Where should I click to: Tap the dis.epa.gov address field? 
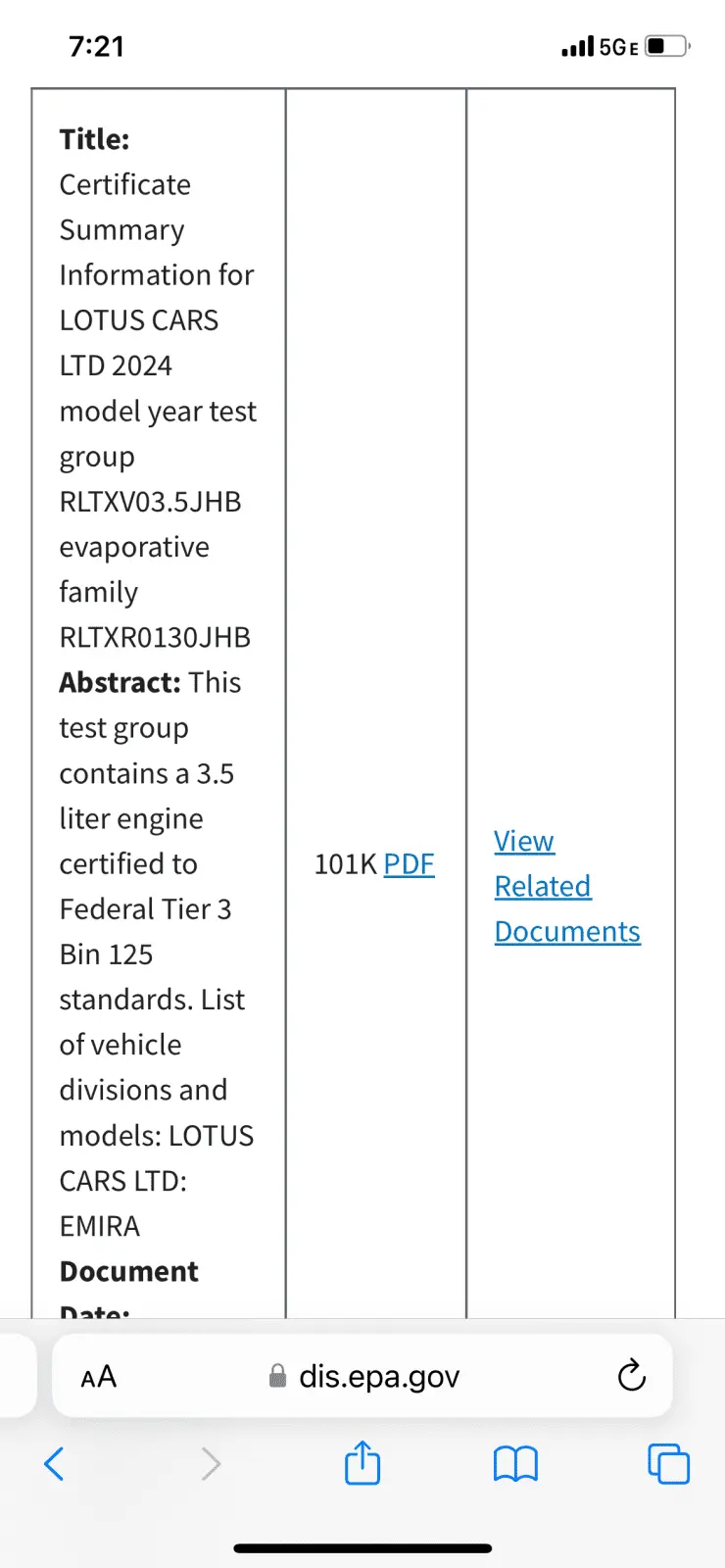tap(378, 1377)
